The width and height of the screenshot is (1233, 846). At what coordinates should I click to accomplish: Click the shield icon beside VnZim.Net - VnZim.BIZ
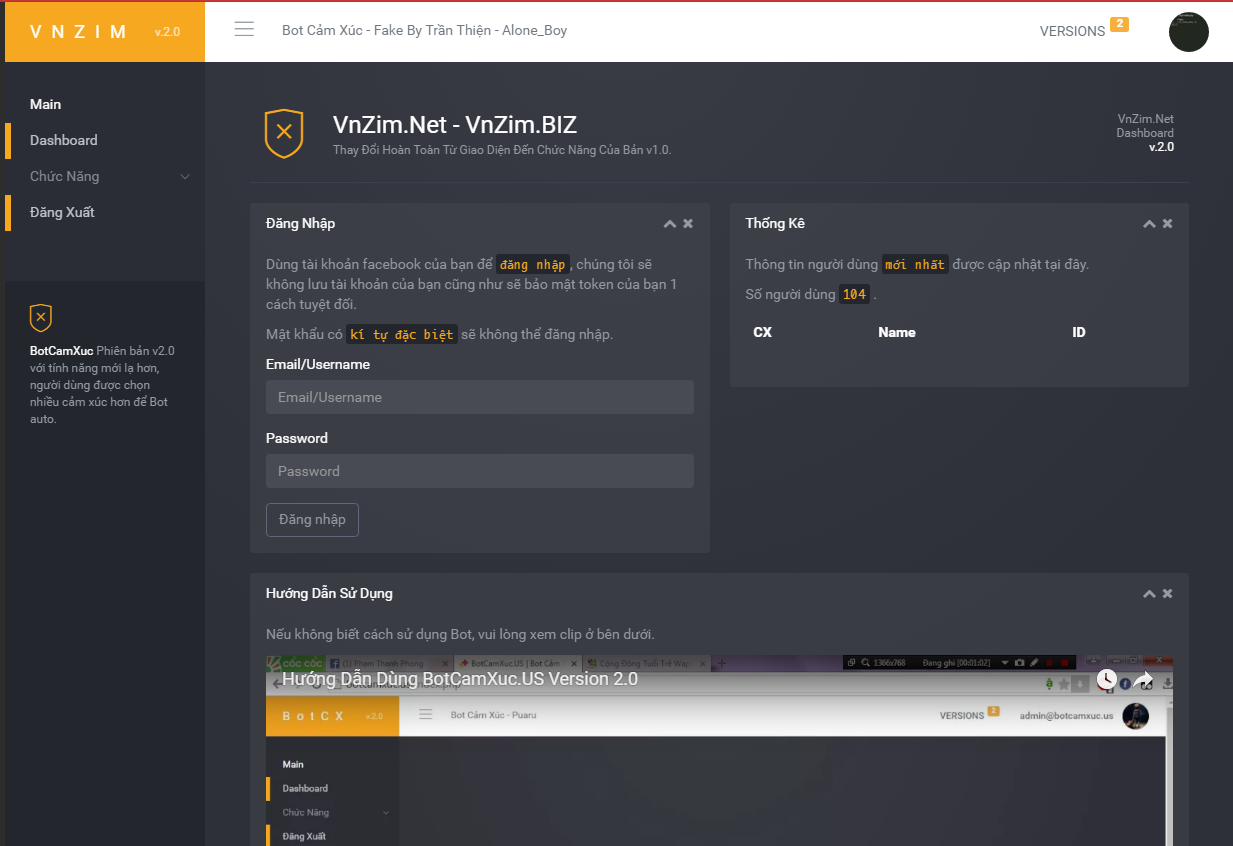click(284, 133)
